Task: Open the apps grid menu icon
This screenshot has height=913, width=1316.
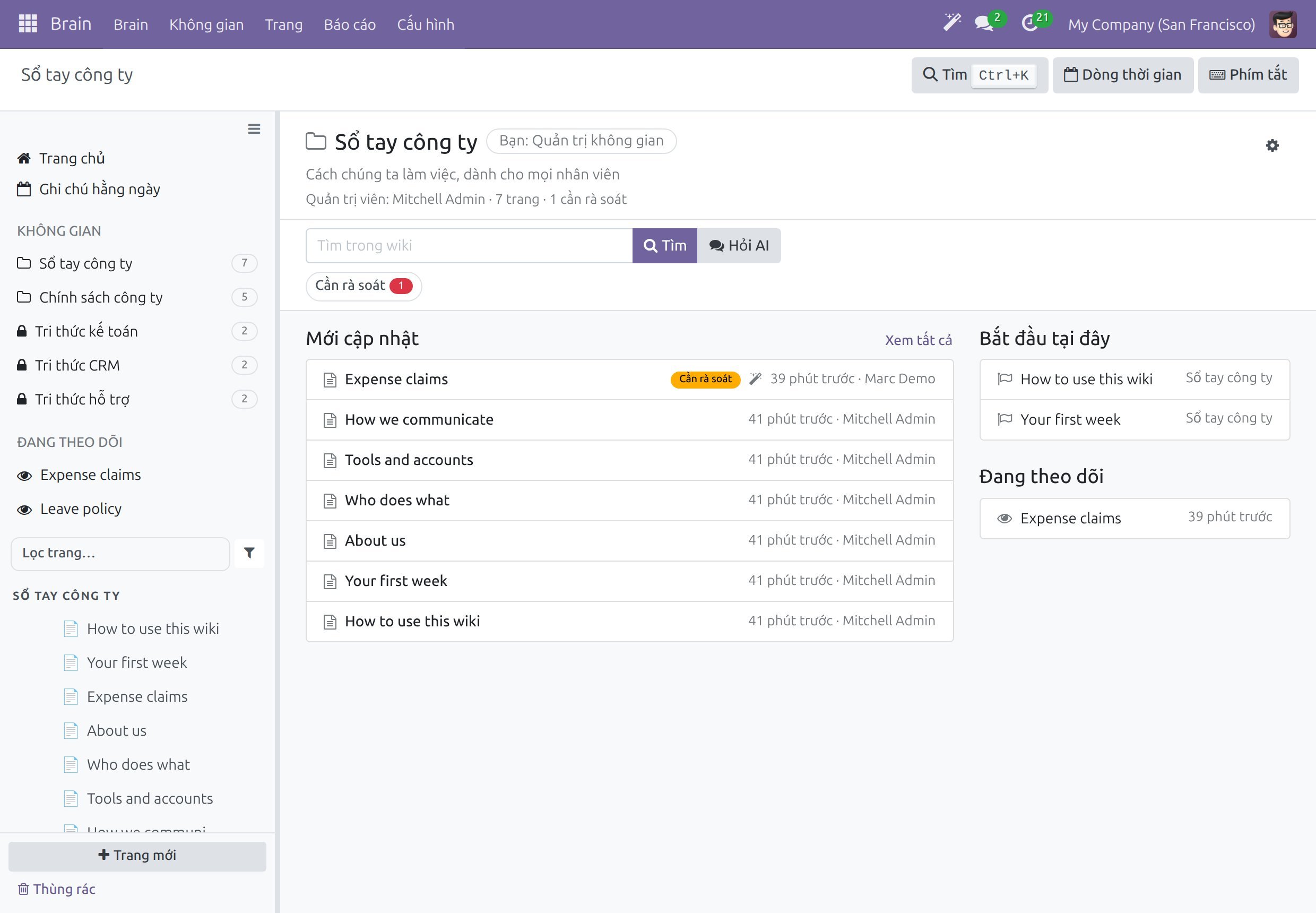Action: click(28, 24)
